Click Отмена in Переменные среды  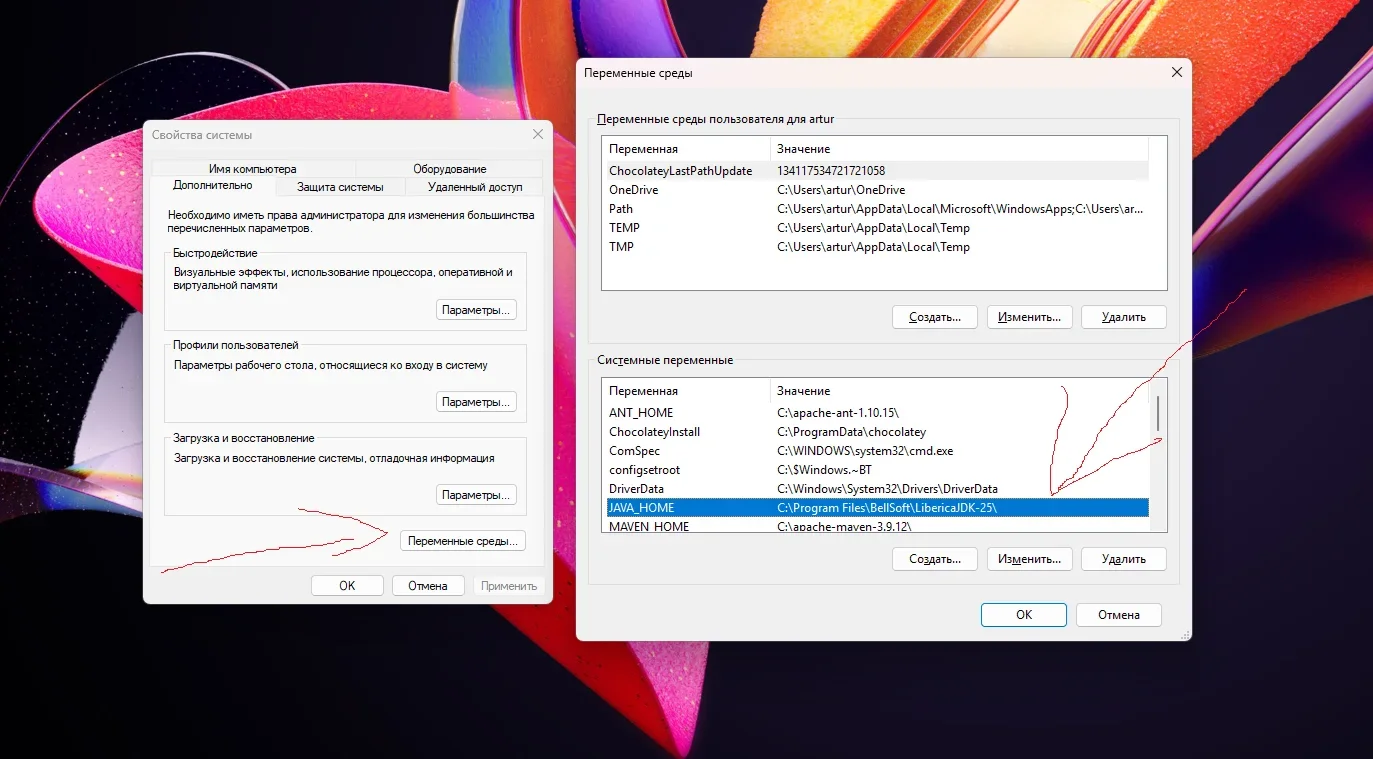pyautogui.click(x=1119, y=615)
